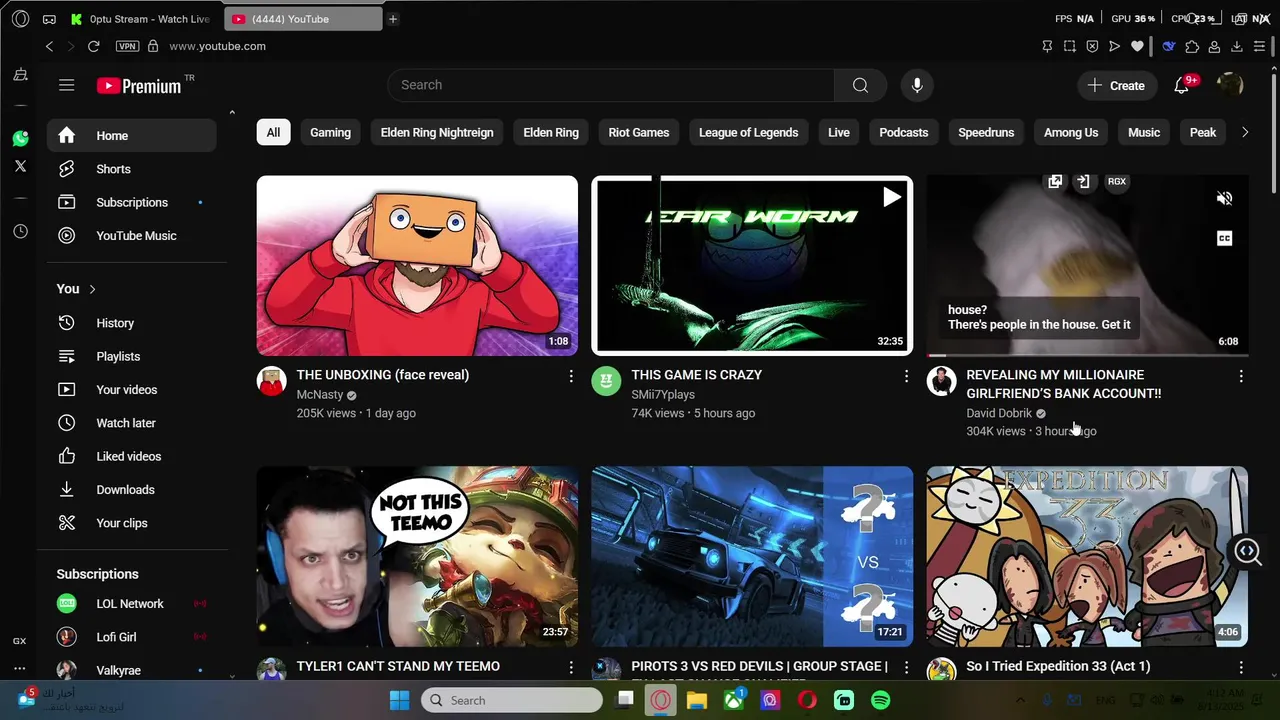Bookmark page with the heart icon

(x=1137, y=46)
